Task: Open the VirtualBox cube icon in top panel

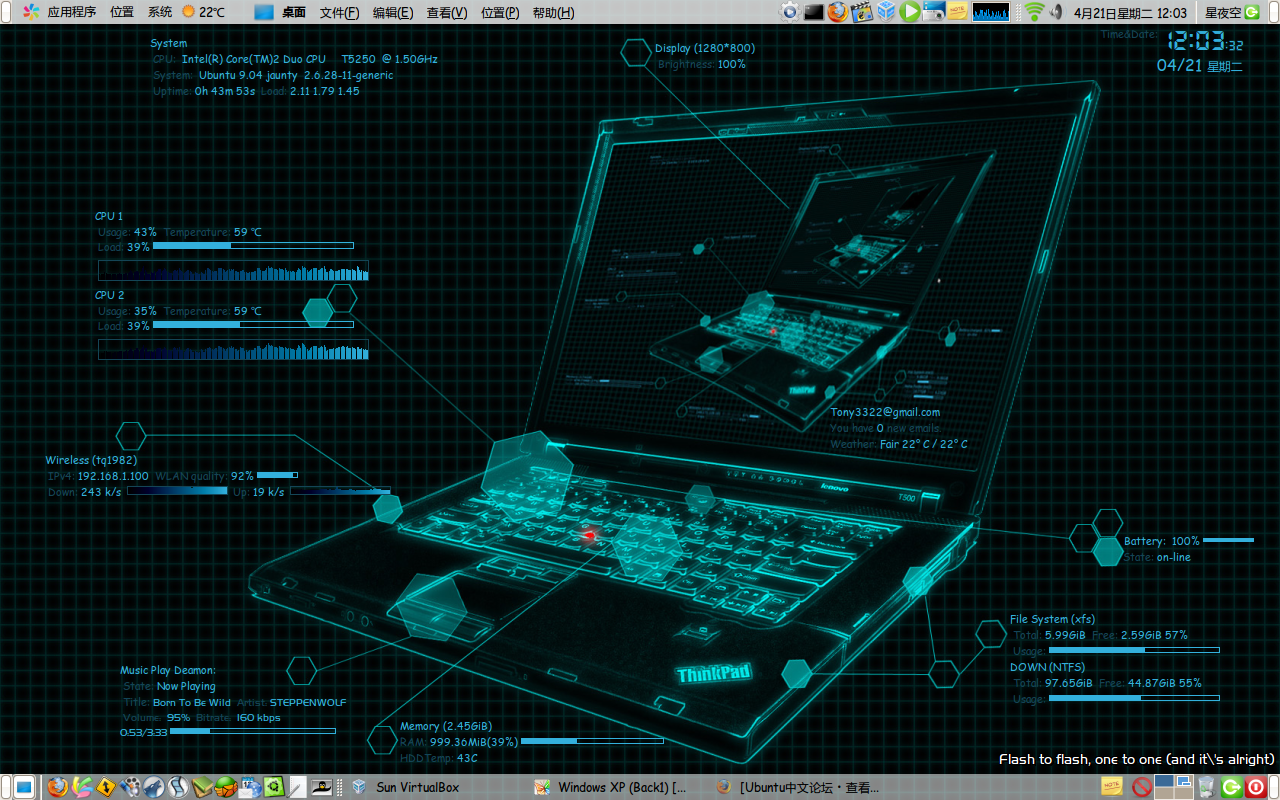Action: [886, 12]
